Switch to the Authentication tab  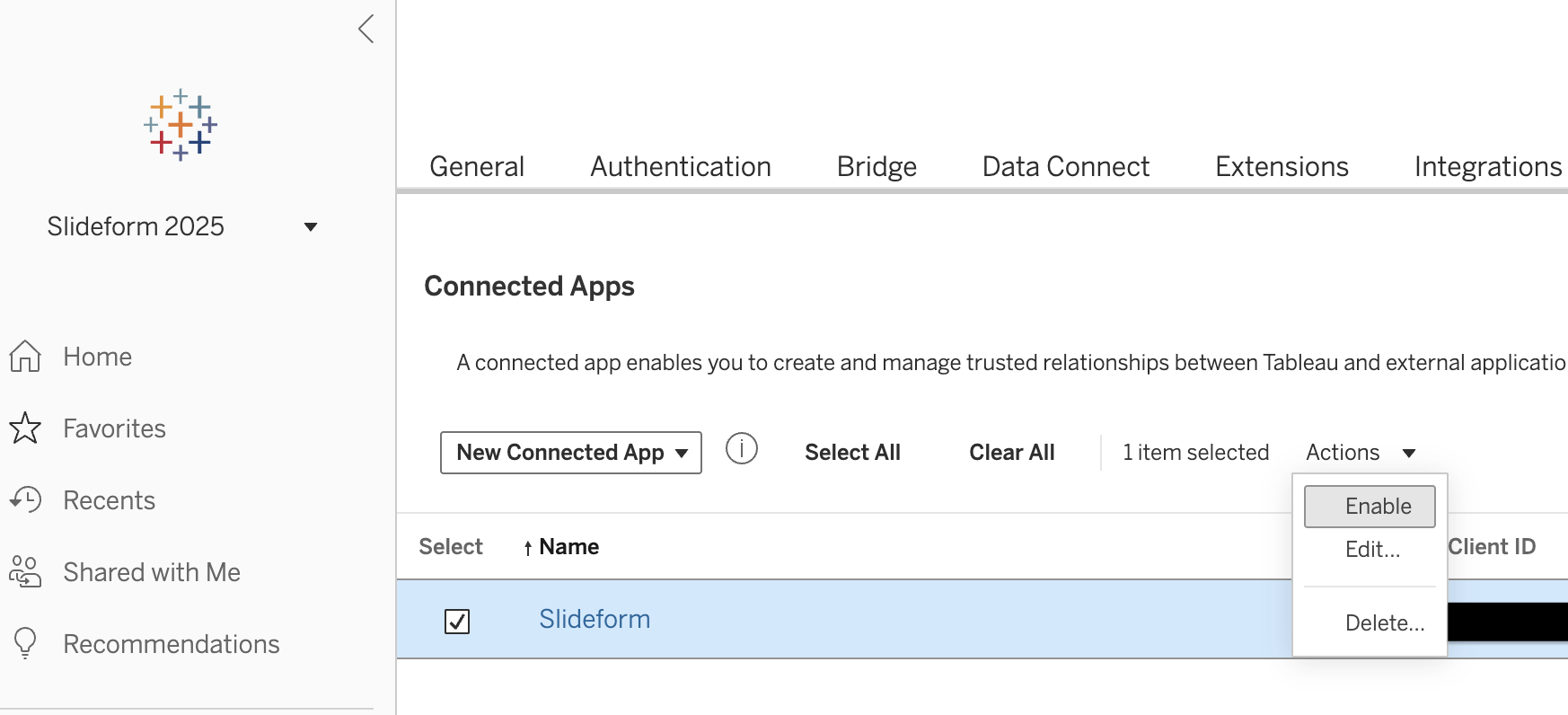tap(681, 166)
